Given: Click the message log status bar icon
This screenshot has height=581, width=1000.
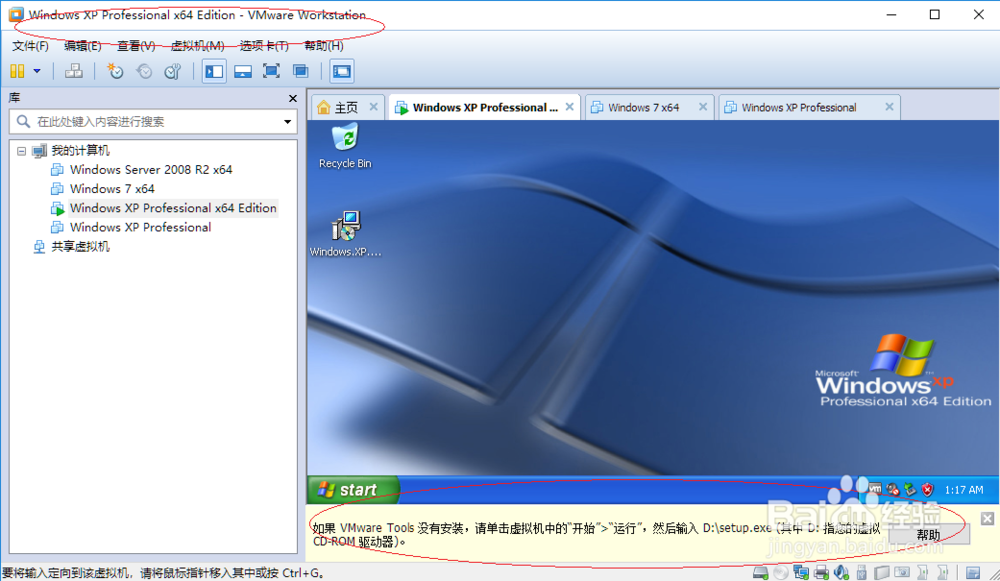Looking at the screenshot, I should (973, 573).
